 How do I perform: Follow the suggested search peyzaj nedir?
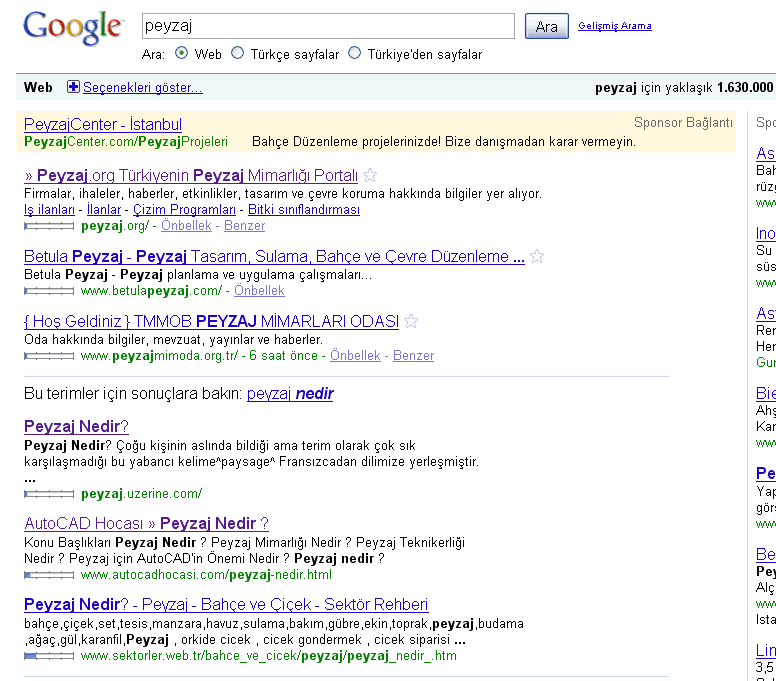coord(290,394)
